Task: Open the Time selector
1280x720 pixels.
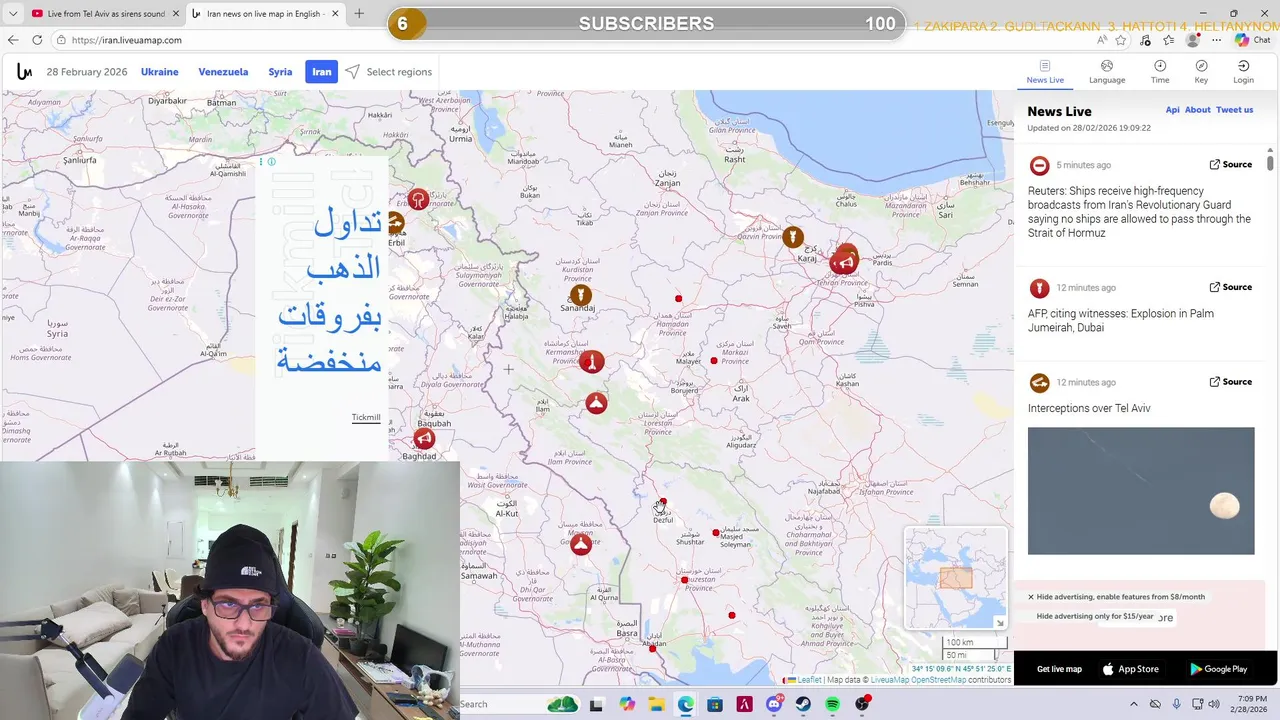Action: 1160,72
